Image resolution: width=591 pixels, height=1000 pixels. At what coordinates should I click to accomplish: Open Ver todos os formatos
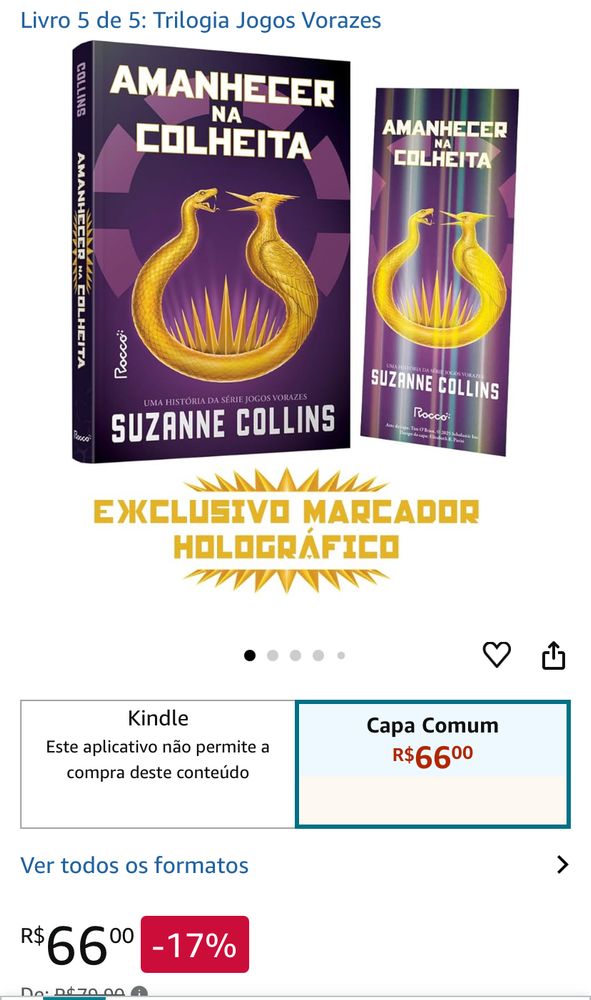(x=135, y=865)
